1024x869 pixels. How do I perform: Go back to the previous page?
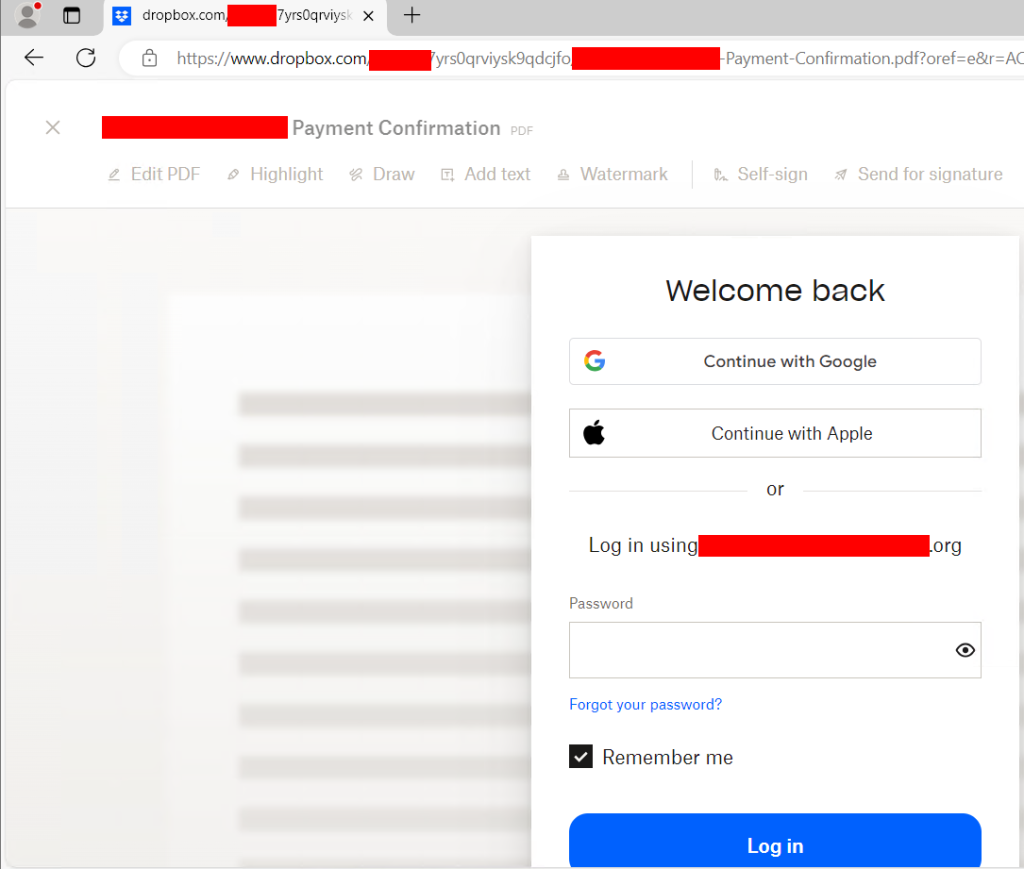point(33,58)
